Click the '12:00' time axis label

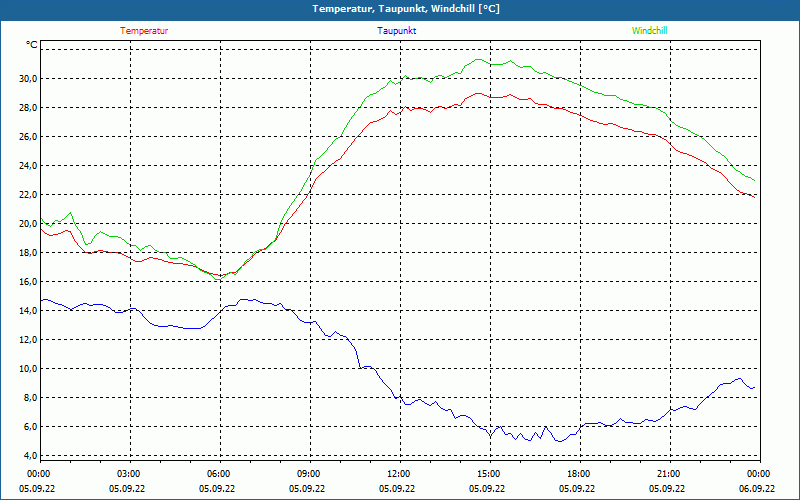pos(397,474)
